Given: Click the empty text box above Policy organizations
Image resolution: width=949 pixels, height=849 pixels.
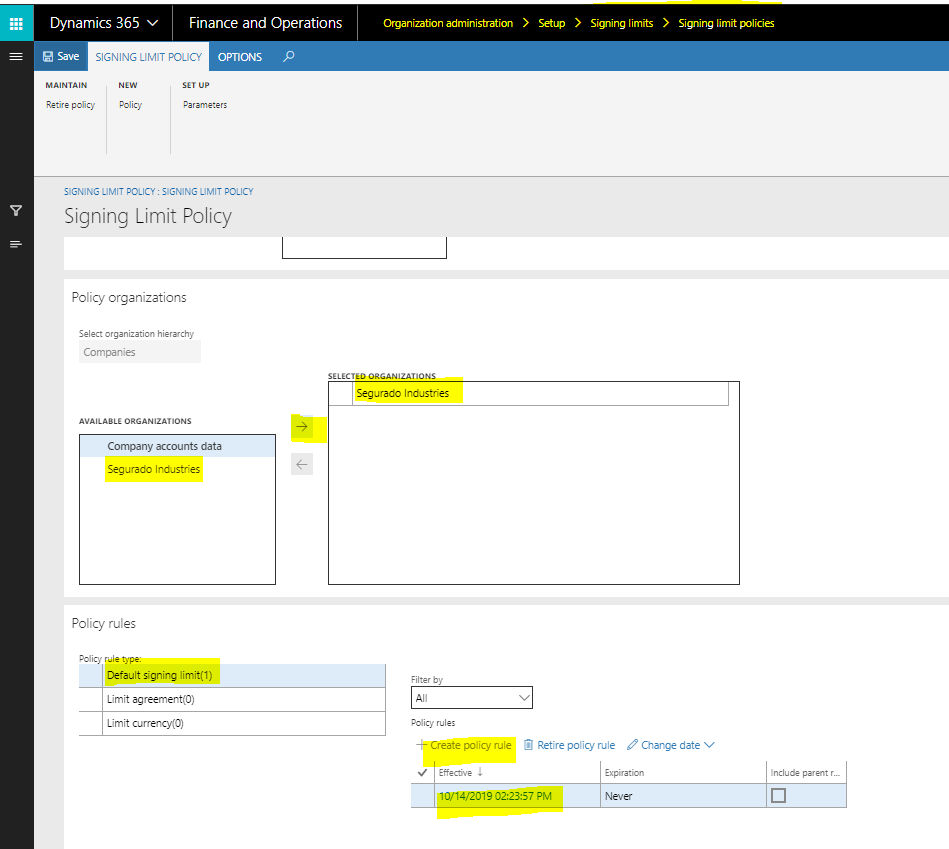Looking at the screenshot, I should coord(364,247).
